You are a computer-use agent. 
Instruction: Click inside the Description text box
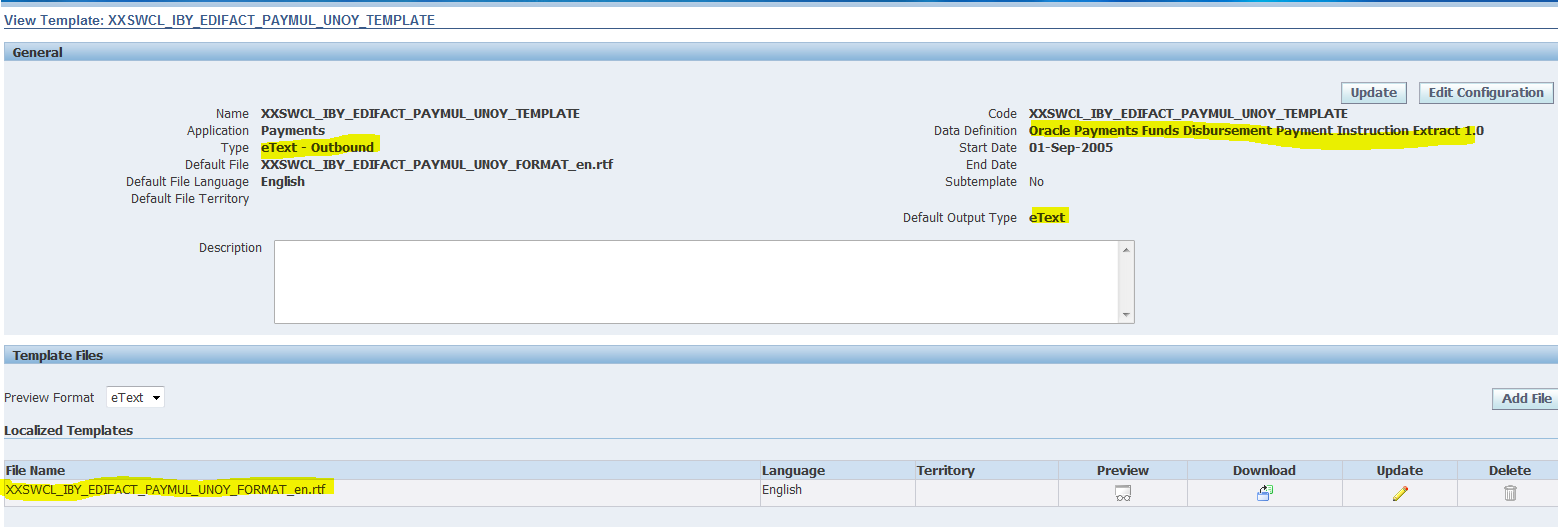(697, 282)
